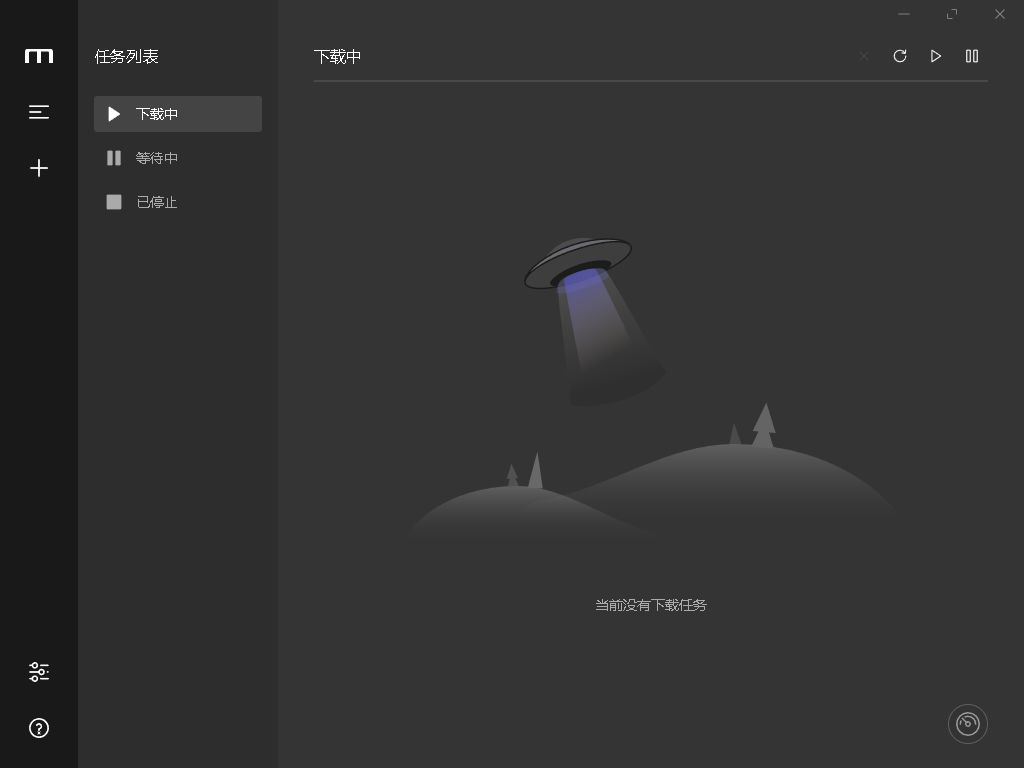This screenshot has width=1024, height=768.
Task: Minimize the window
Action: point(904,14)
